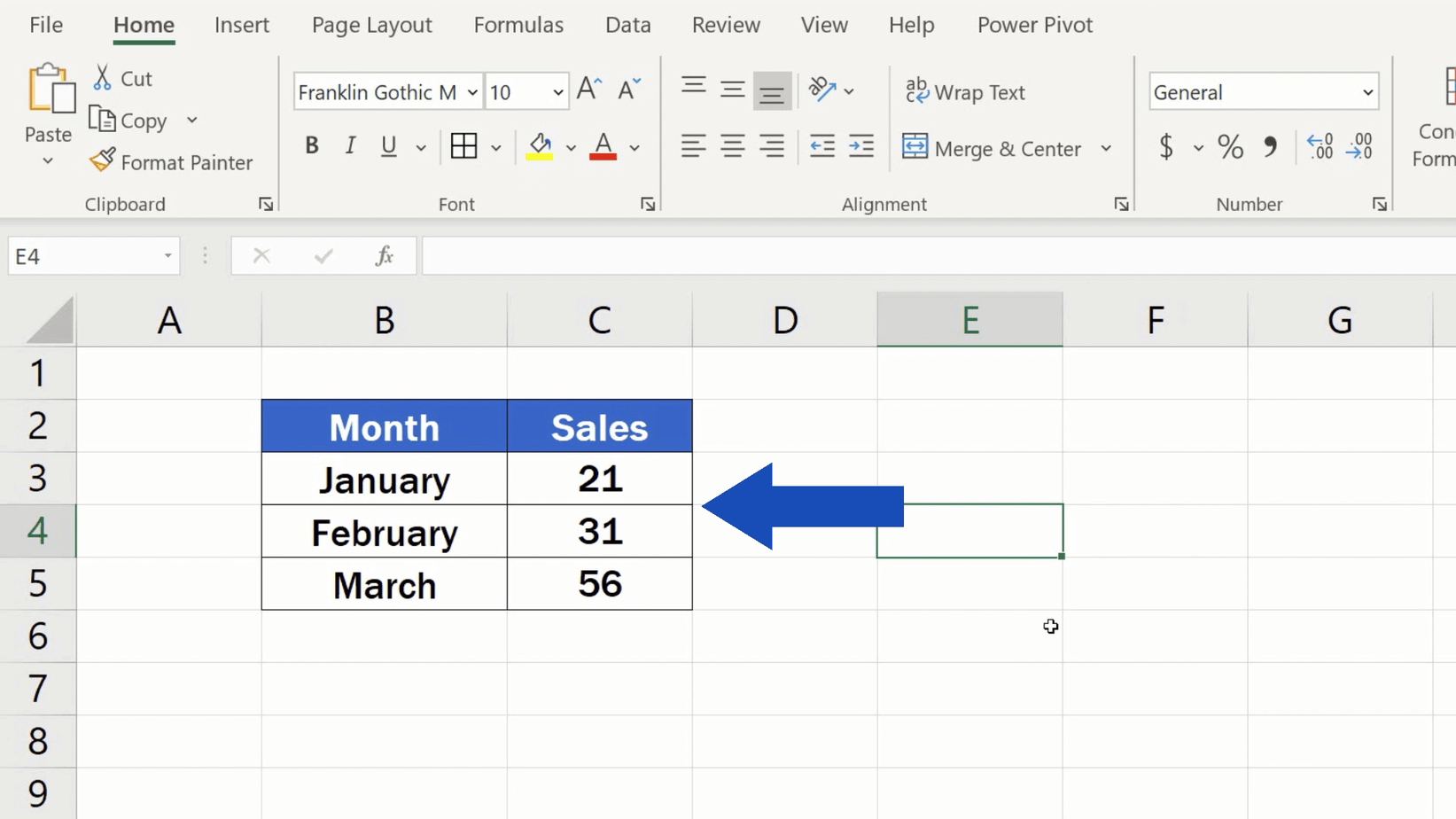1456x819 pixels.
Task: Toggle italic formatting
Action: click(349, 145)
